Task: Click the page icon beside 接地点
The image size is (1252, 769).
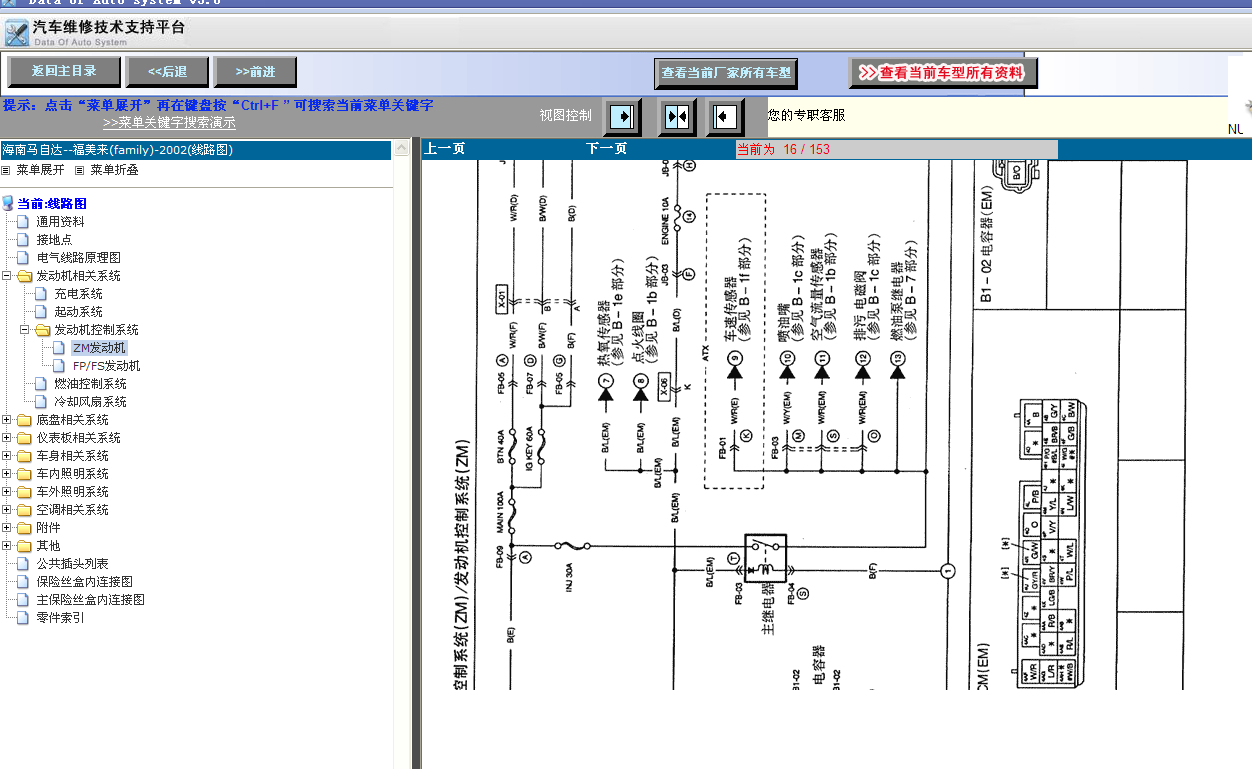Action: point(24,240)
